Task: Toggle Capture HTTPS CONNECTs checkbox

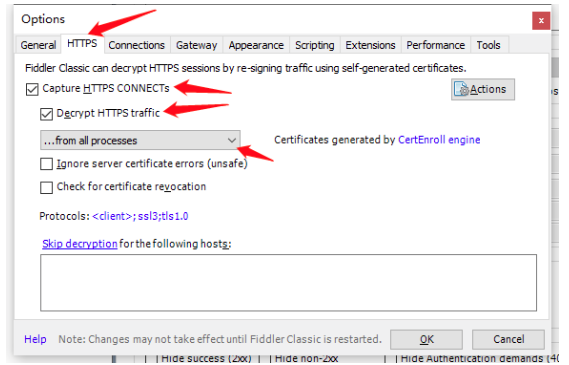Action: (32, 89)
